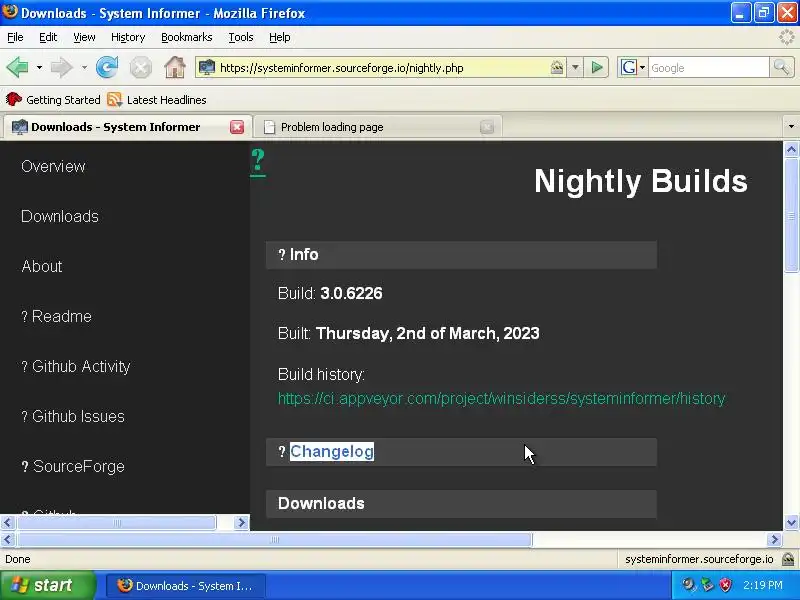Click the highlighted Changelog heading
Image resolution: width=800 pixels, height=600 pixels.
click(332, 452)
